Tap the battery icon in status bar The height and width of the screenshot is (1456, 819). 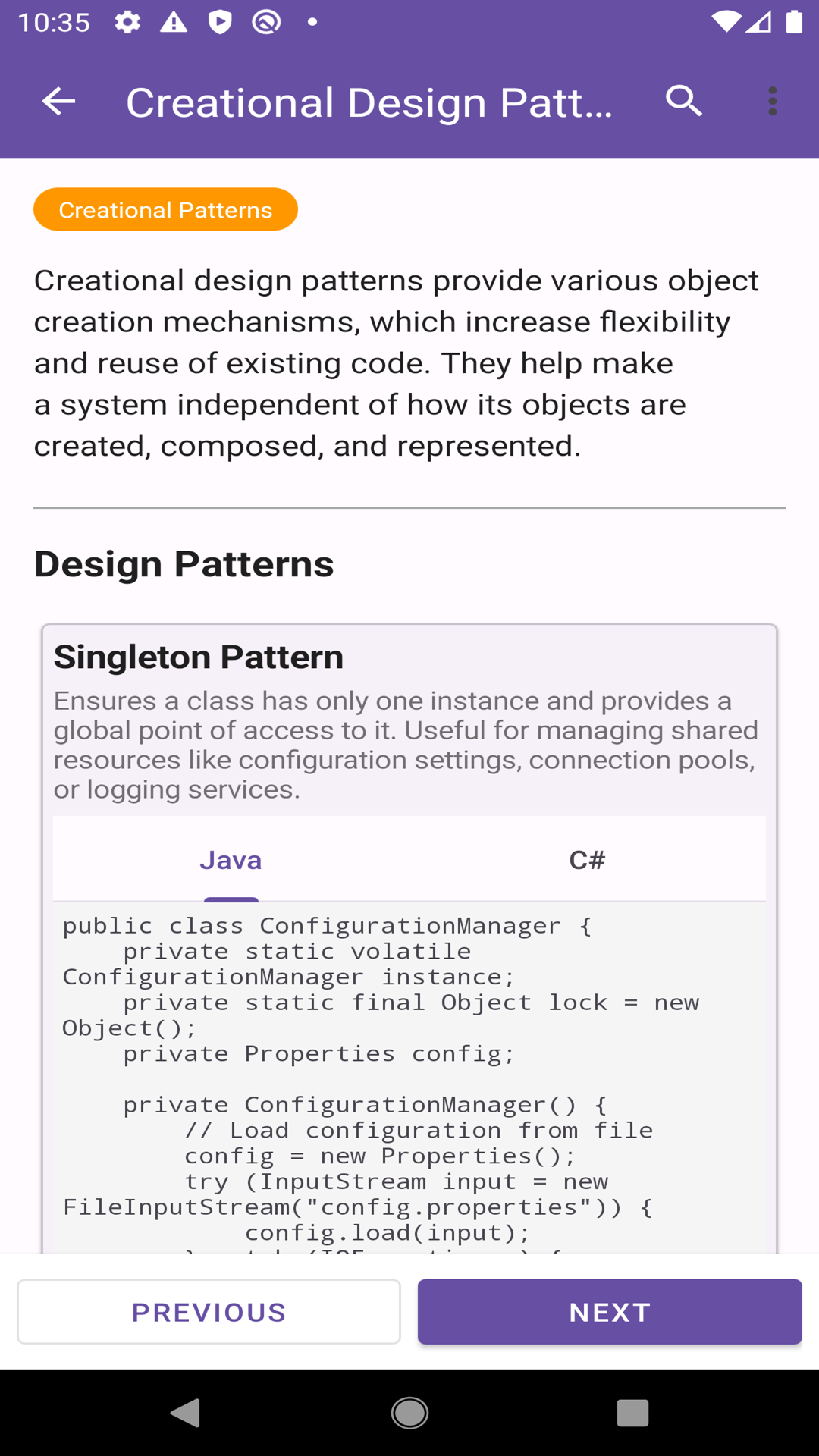tap(794, 22)
